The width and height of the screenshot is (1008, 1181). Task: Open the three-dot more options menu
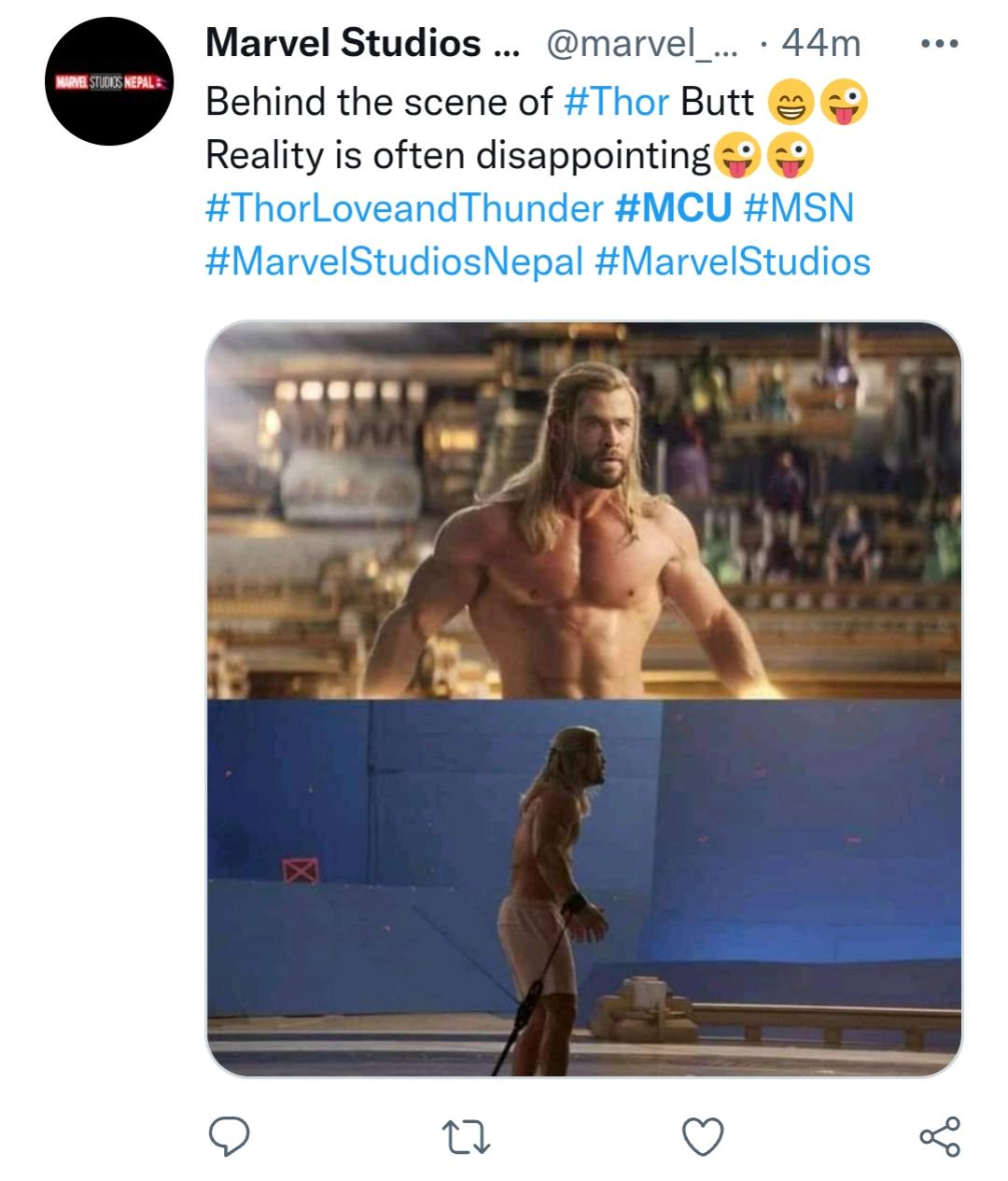coord(938,44)
